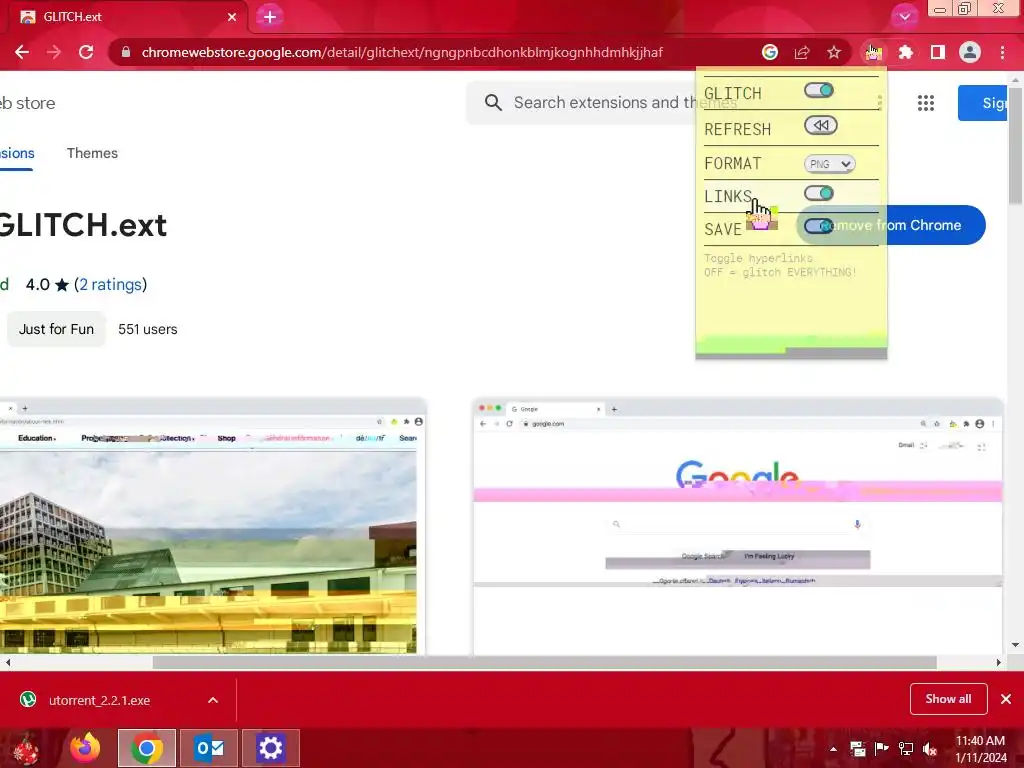Toggle the SAVE switch in the popup

pos(818,226)
